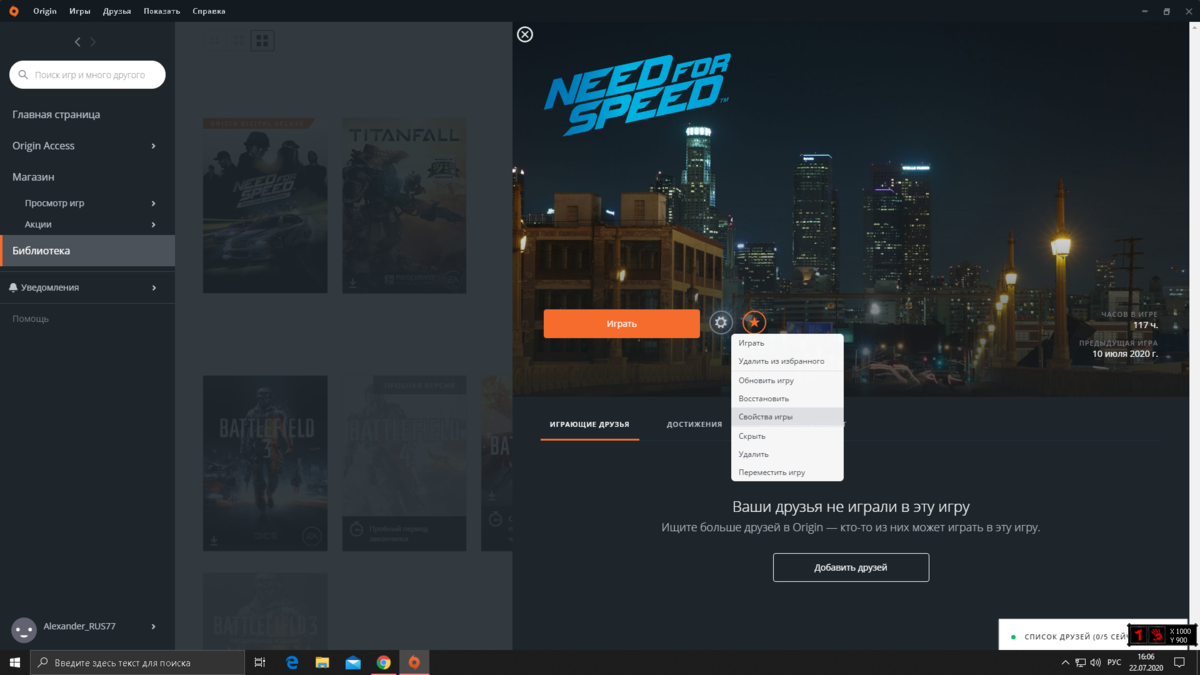Click the РУС language indicator
Screen dimensions: 1200x675
(1114, 662)
